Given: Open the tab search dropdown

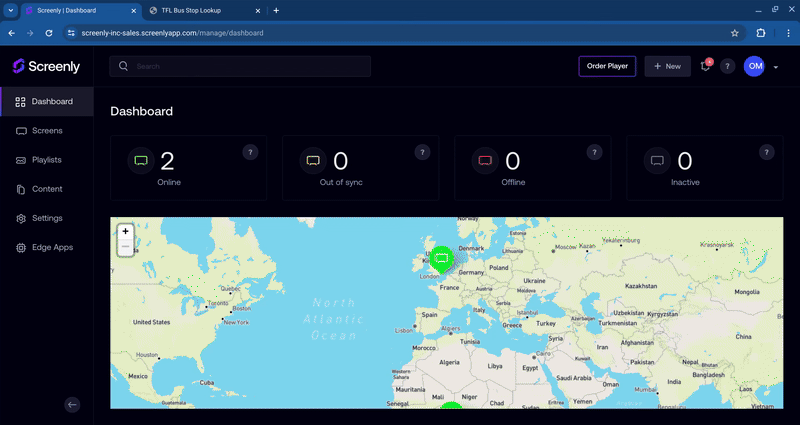Looking at the screenshot, I should click(11, 10).
